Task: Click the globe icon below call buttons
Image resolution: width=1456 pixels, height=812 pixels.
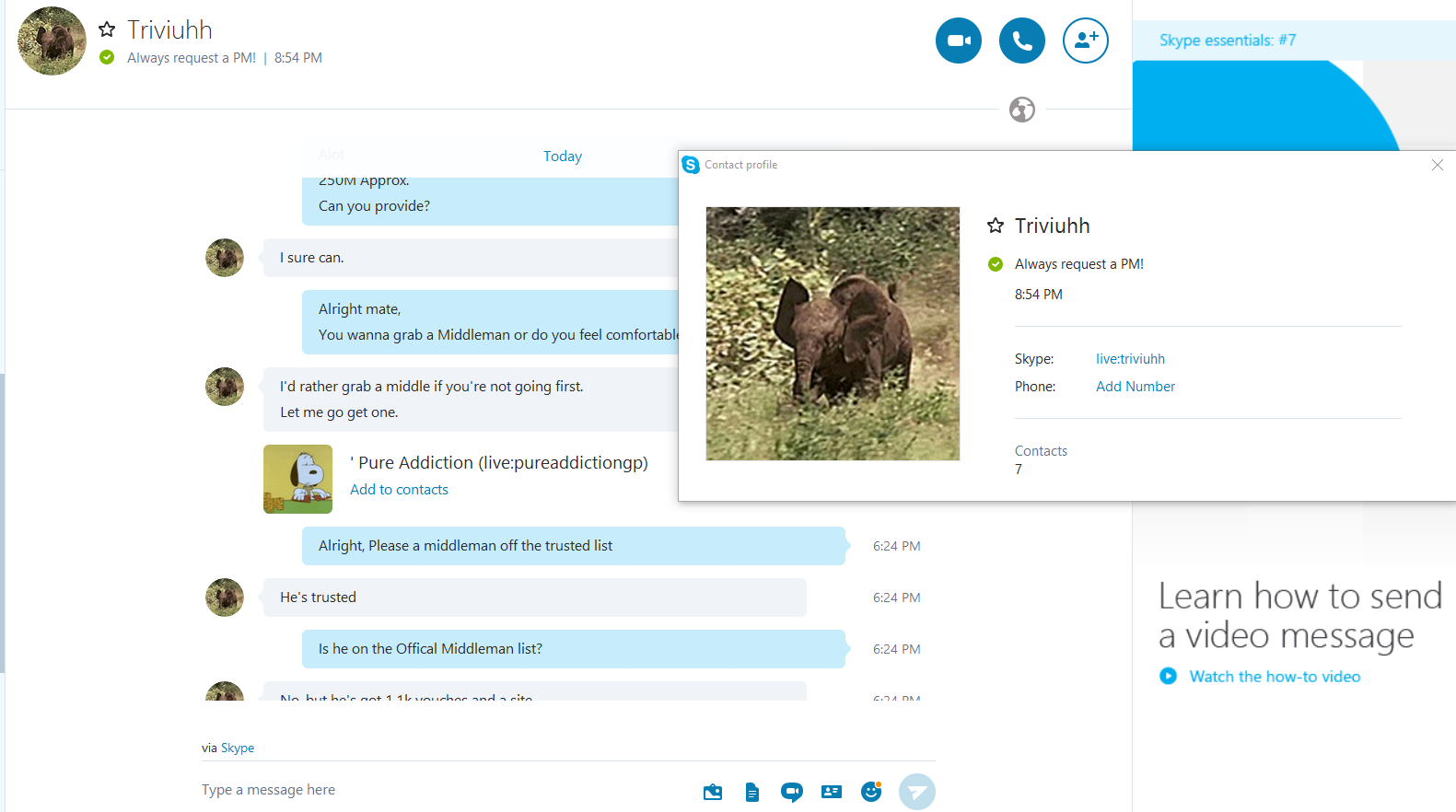Action: pyautogui.click(x=1022, y=110)
